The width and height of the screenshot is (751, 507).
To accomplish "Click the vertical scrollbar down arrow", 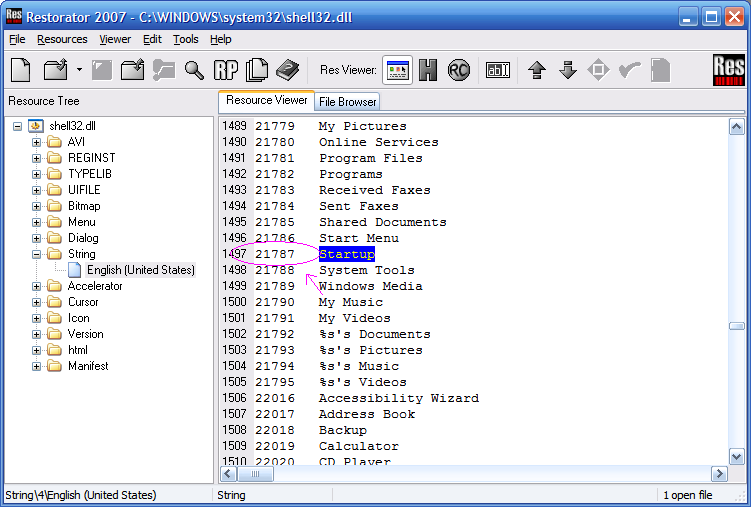I will point(736,456).
